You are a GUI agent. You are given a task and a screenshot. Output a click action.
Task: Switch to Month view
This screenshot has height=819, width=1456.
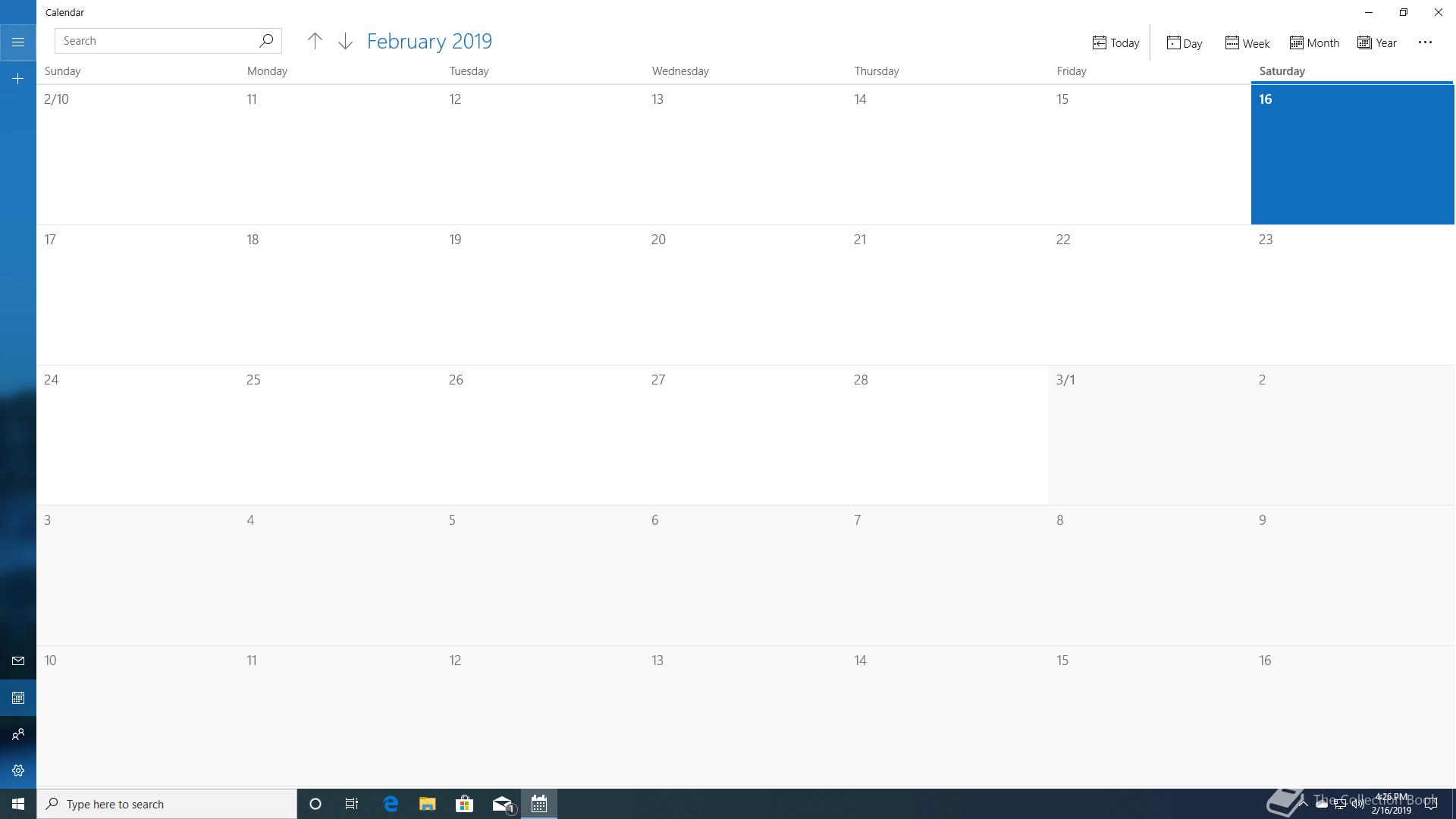pos(1314,43)
